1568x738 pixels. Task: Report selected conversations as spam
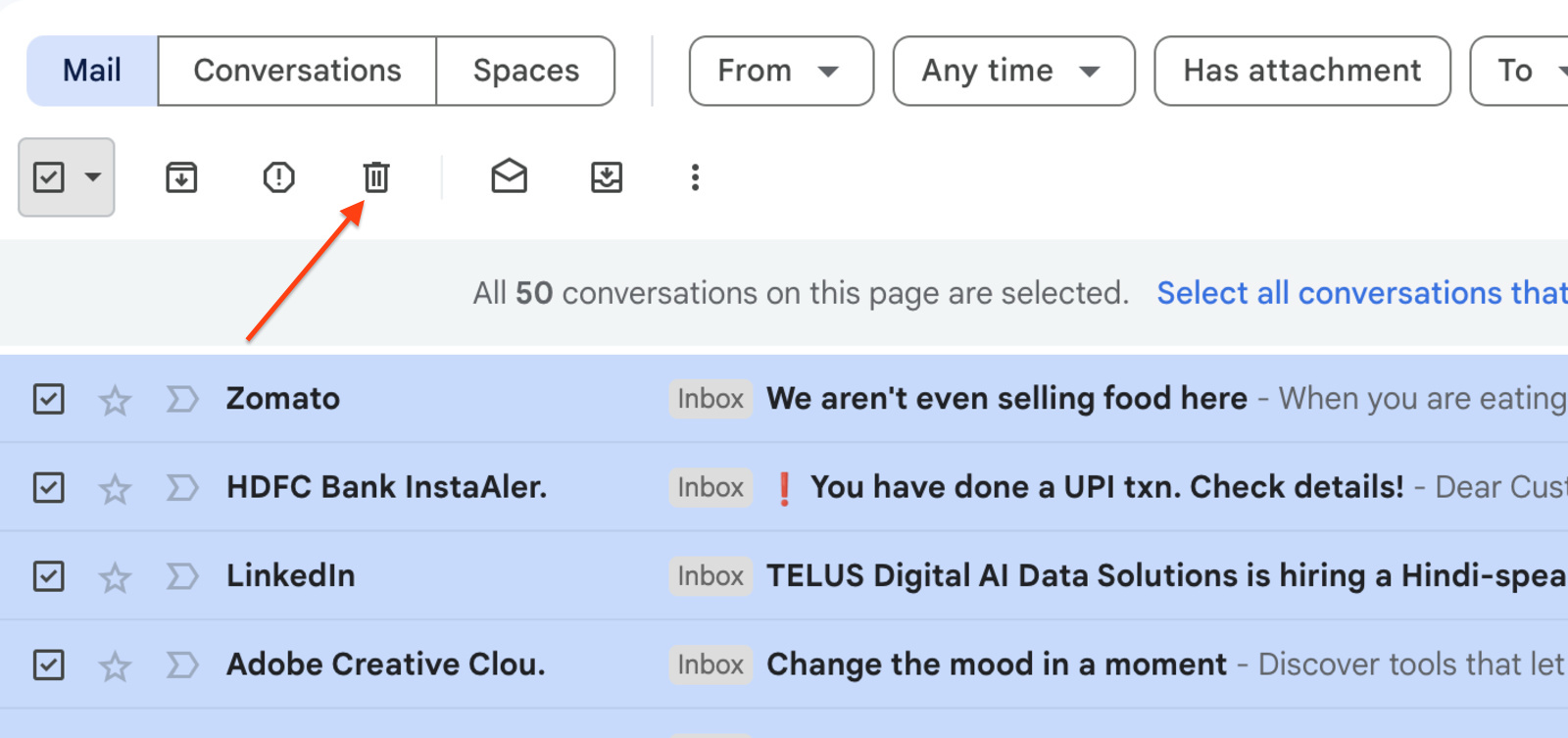coord(278,177)
